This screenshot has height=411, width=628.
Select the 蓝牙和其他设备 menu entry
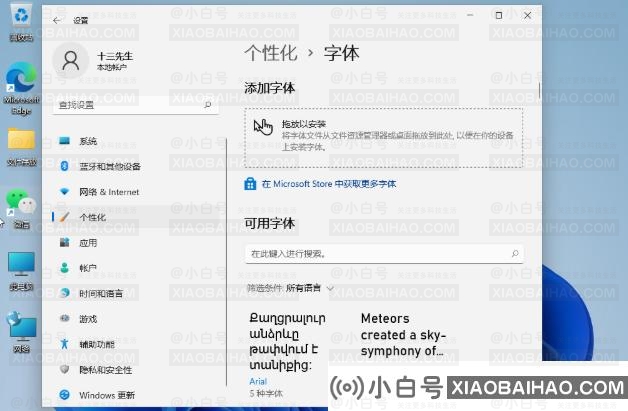136,166
